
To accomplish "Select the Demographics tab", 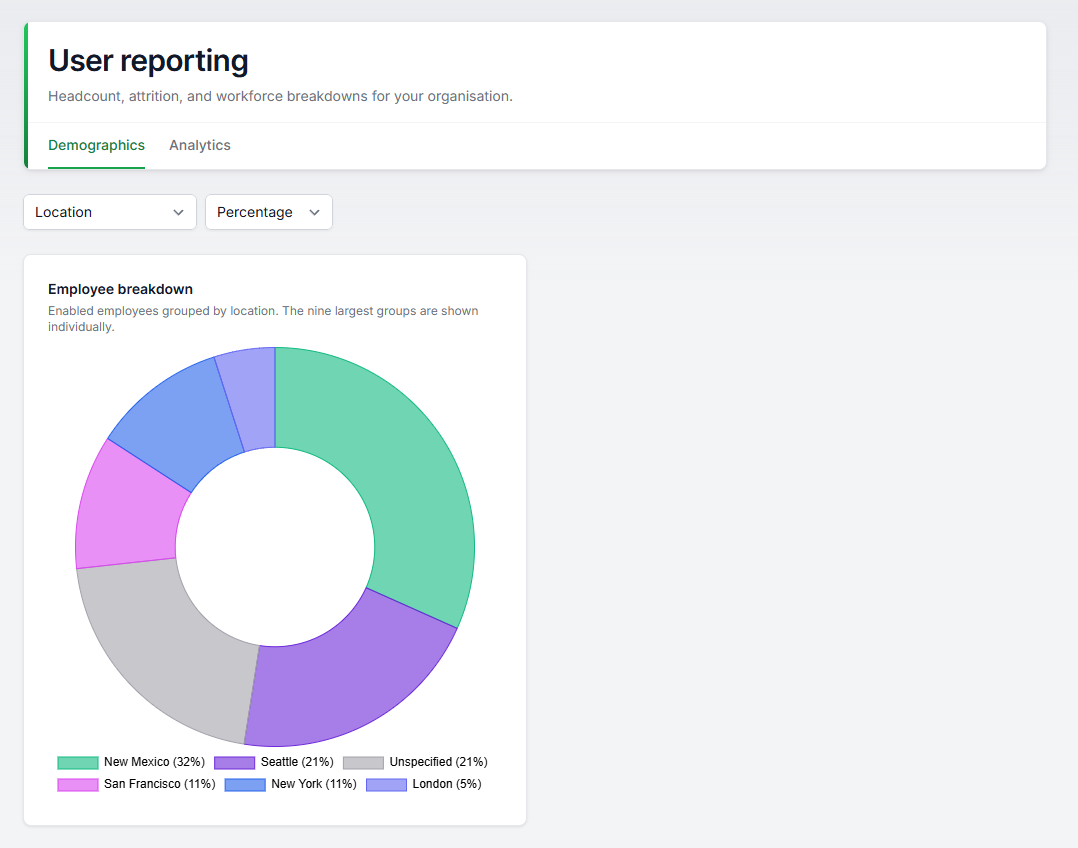I will pos(96,145).
